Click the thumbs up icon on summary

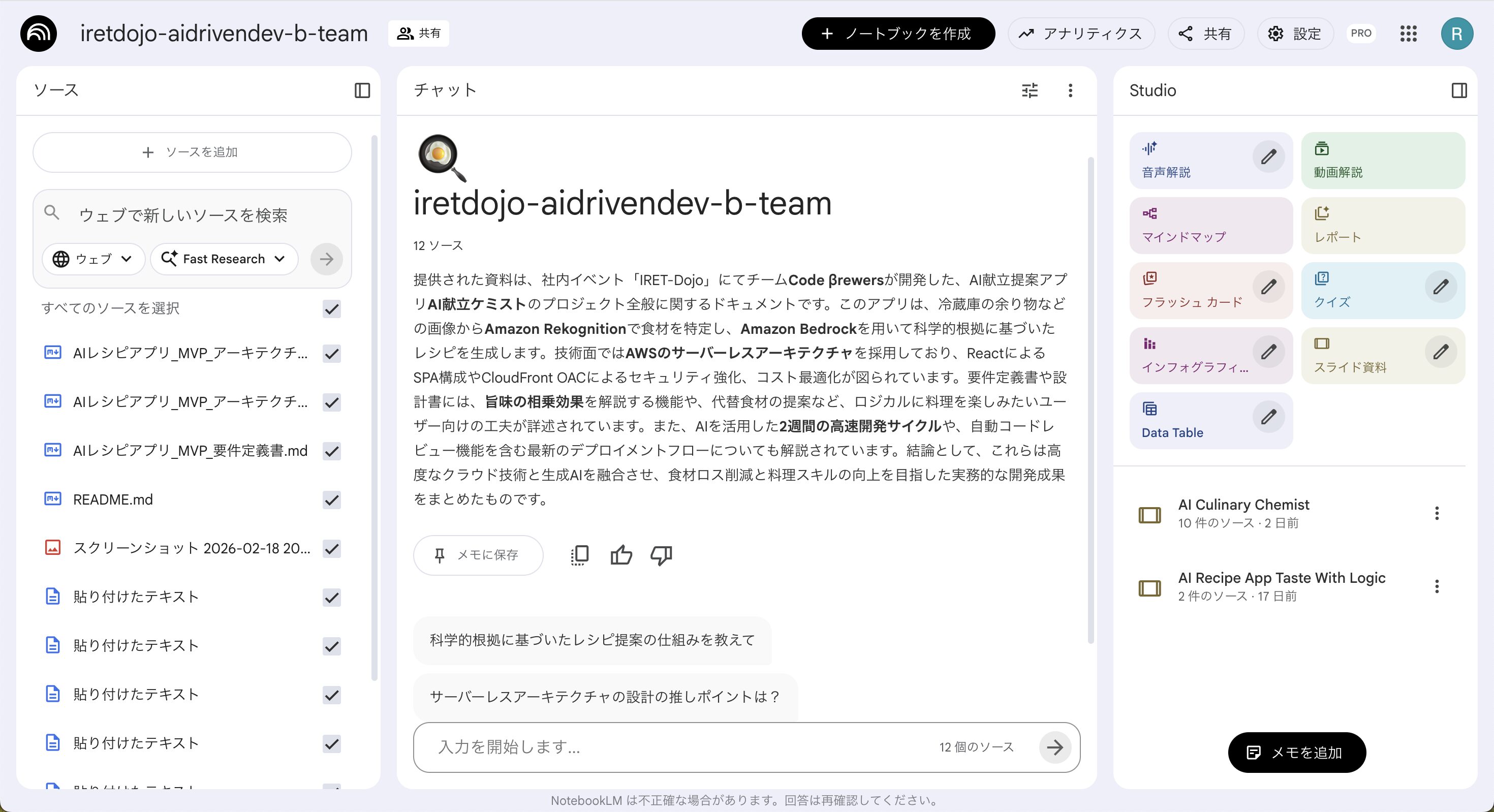(x=620, y=555)
